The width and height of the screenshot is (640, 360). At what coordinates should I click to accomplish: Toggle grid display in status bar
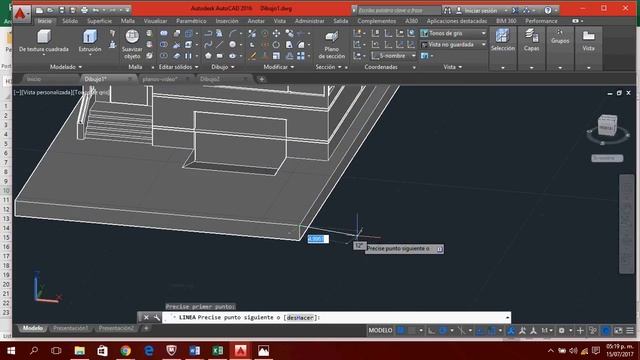(401, 330)
